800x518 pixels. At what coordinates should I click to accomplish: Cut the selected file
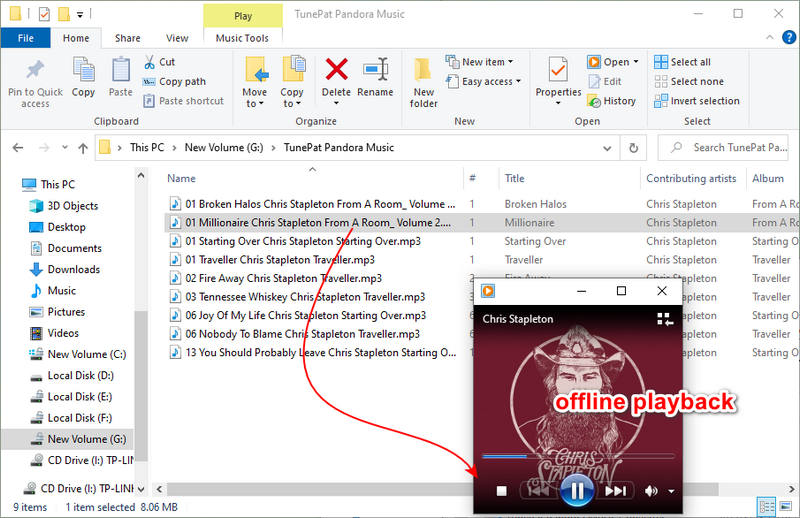coord(160,62)
